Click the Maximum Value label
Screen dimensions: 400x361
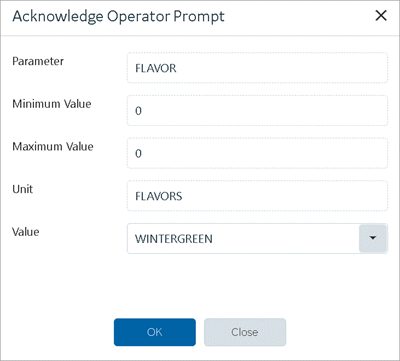click(x=53, y=147)
